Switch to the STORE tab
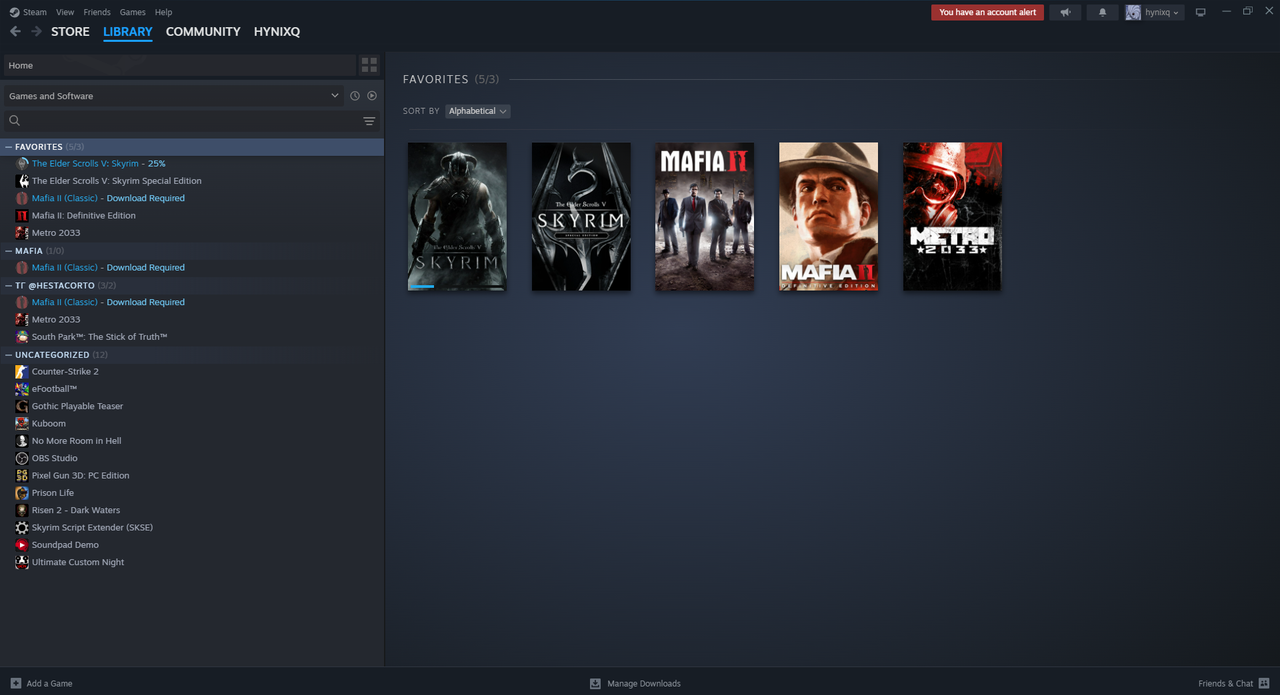The height and width of the screenshot is (695, 1280). pyautogui.click(x=70, y=32)
